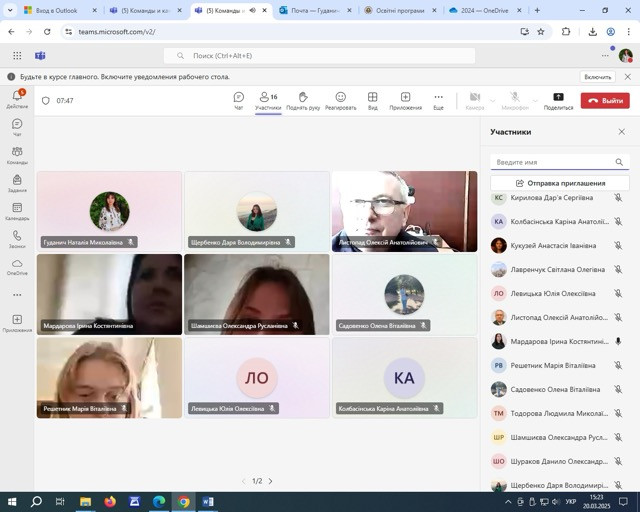The height and width of the screenshot is (512, 640).
Task: Select Мардарова Ірина video tile
Action: coord(109,294)
